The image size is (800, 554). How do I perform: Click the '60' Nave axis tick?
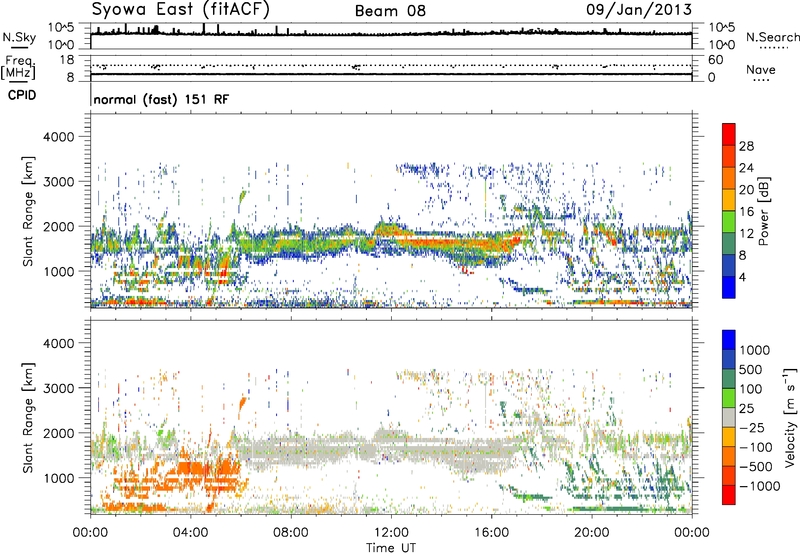716,60
